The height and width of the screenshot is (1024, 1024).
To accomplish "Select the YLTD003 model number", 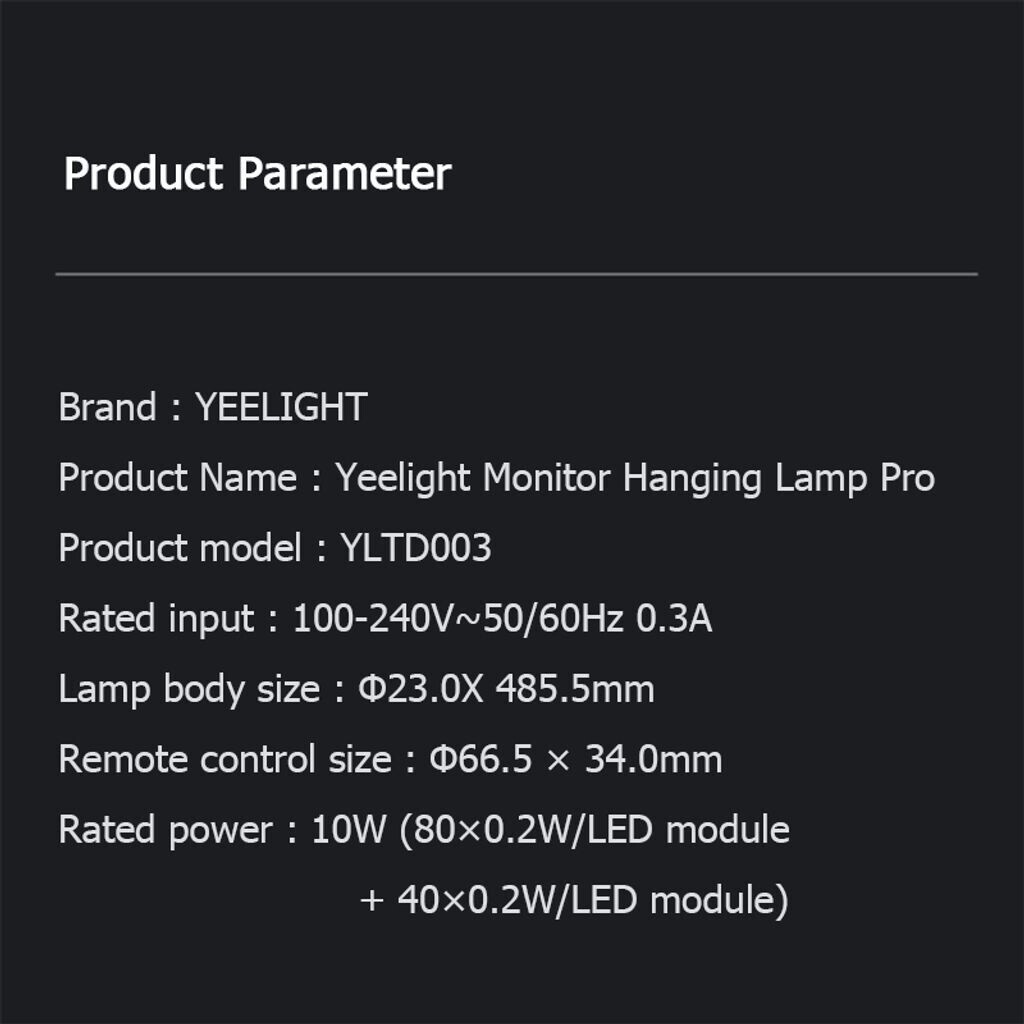I will (x=416, y=548).
